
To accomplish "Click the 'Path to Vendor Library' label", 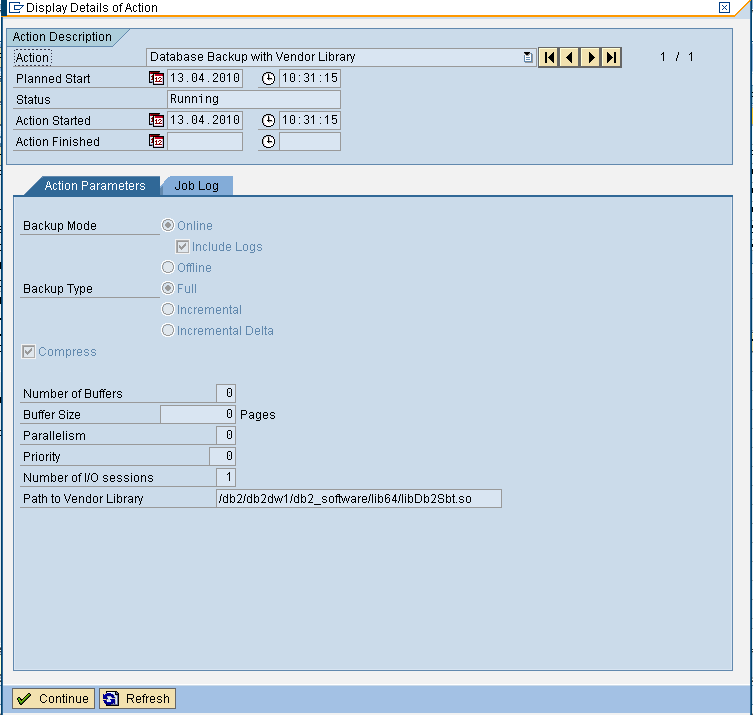I will tap(83, 499).
